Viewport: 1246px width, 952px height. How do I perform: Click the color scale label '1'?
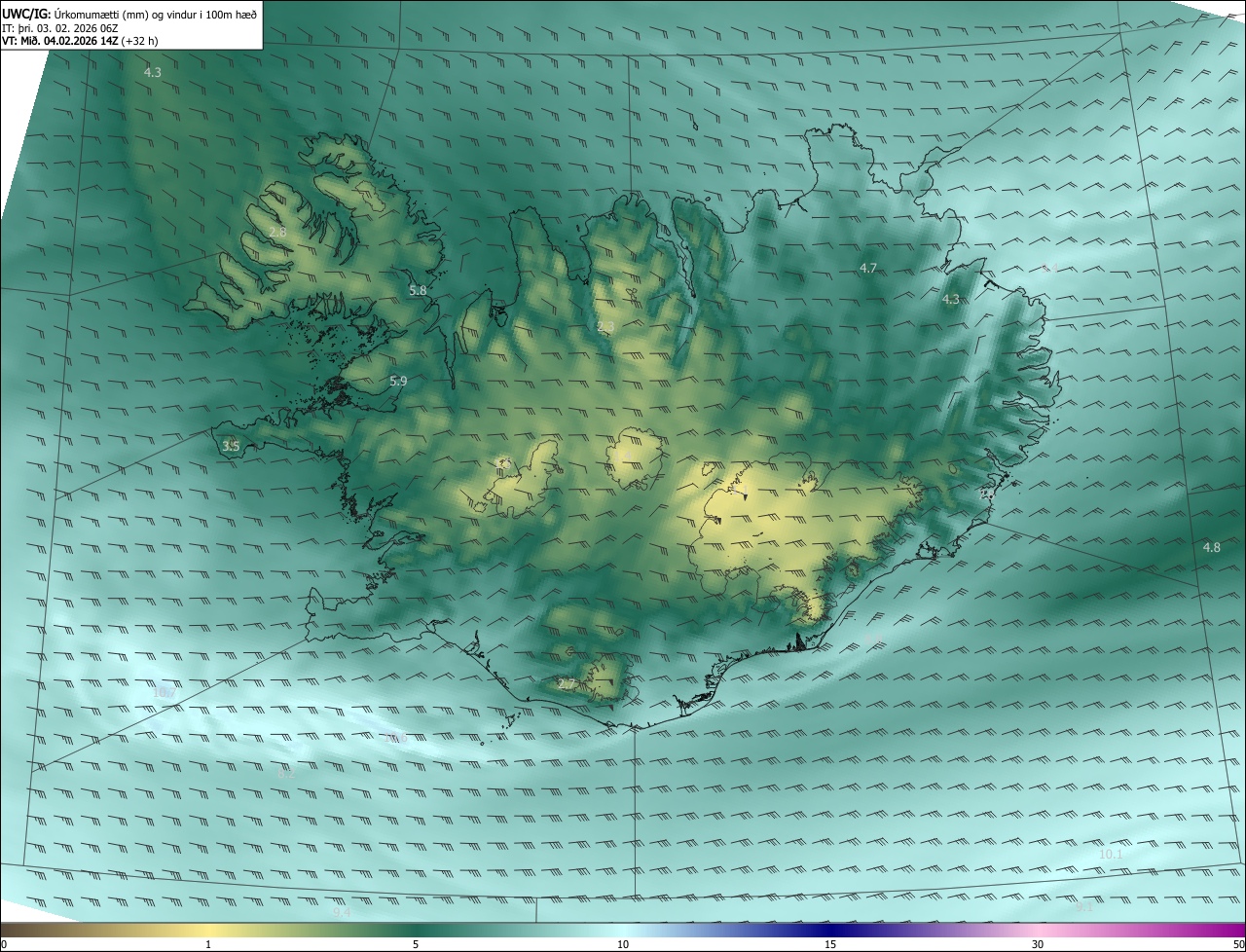208,944
